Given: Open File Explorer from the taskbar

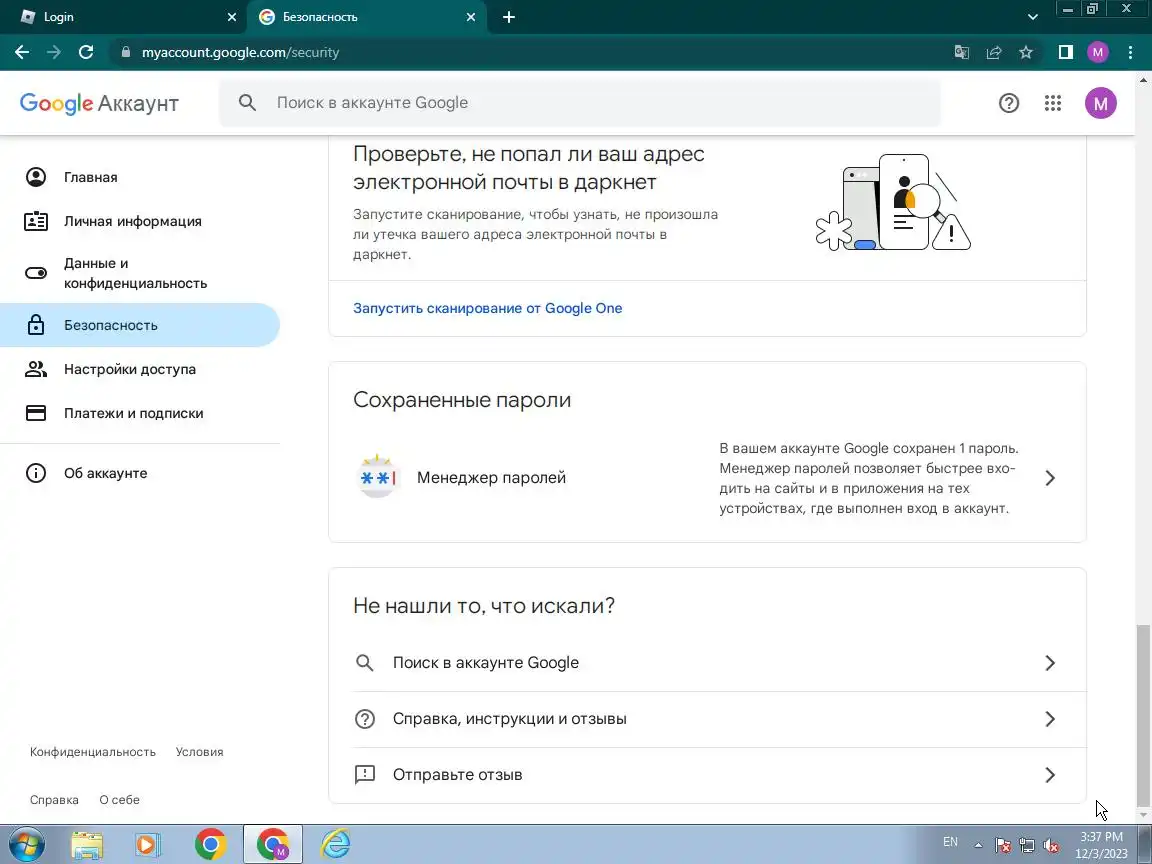Looking at the screenshot, I should pyautogui.click(x=87, y=844).
